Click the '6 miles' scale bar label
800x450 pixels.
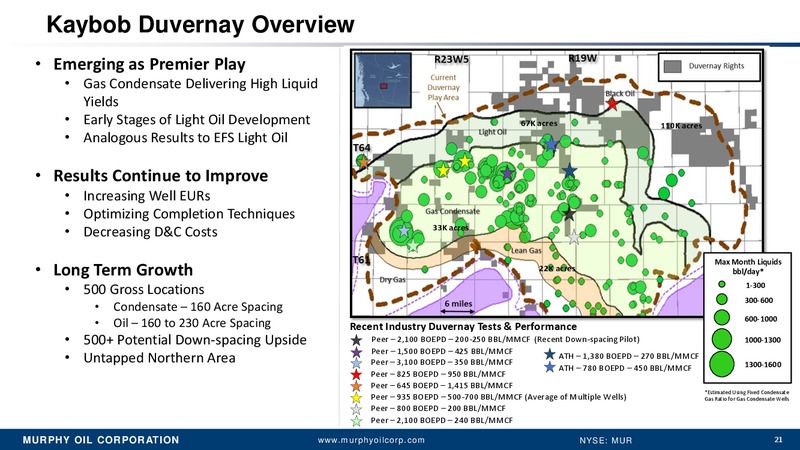(458, 304)
